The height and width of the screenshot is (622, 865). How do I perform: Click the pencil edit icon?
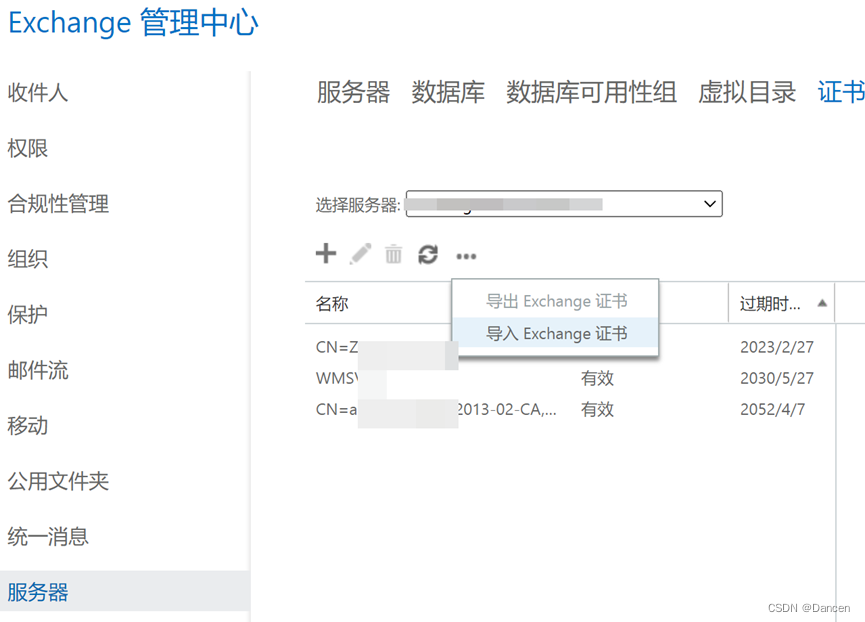[x=360, y=254]
